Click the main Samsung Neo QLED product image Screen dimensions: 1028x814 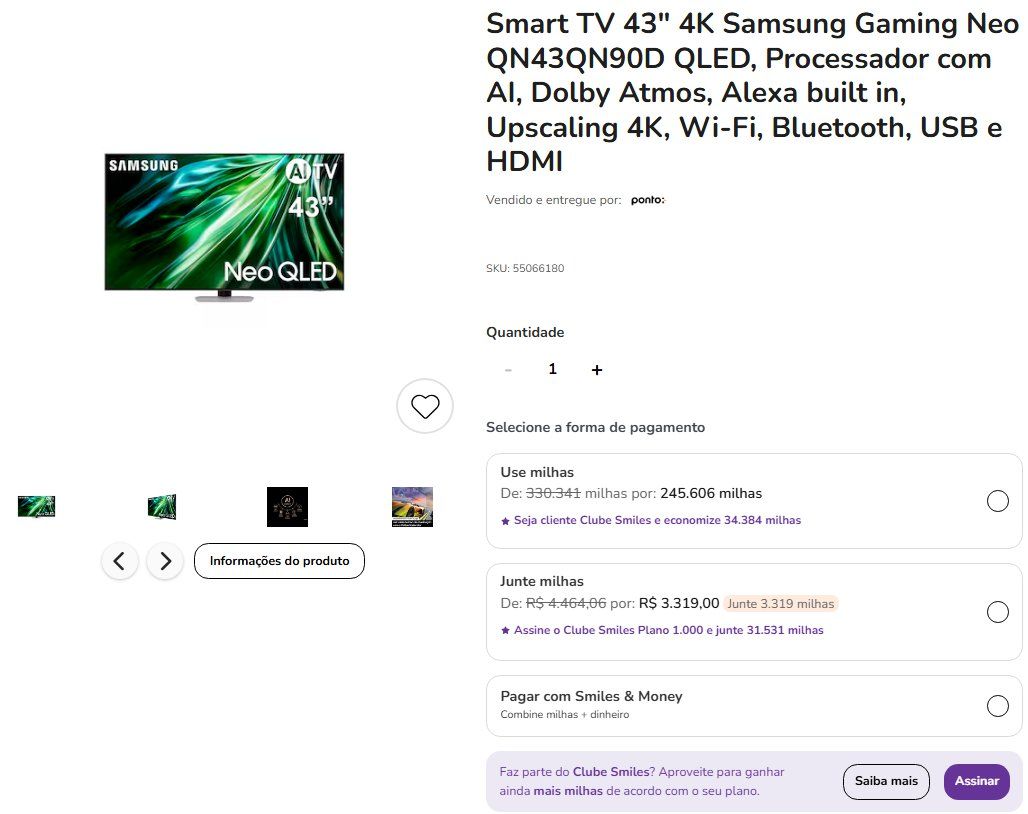click(x=224, y=227)
